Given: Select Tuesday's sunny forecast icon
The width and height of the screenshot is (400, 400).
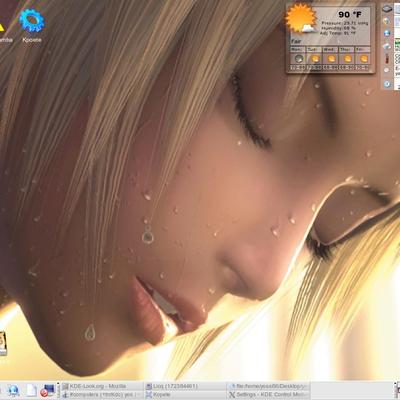Looking at the screenshot, I should (315, 59).
